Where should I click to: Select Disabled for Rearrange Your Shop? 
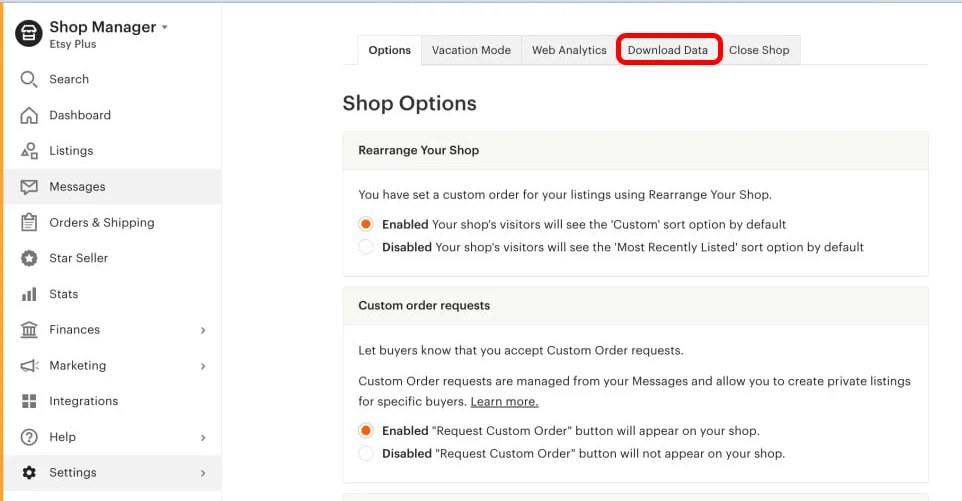[x=366, y=247]
